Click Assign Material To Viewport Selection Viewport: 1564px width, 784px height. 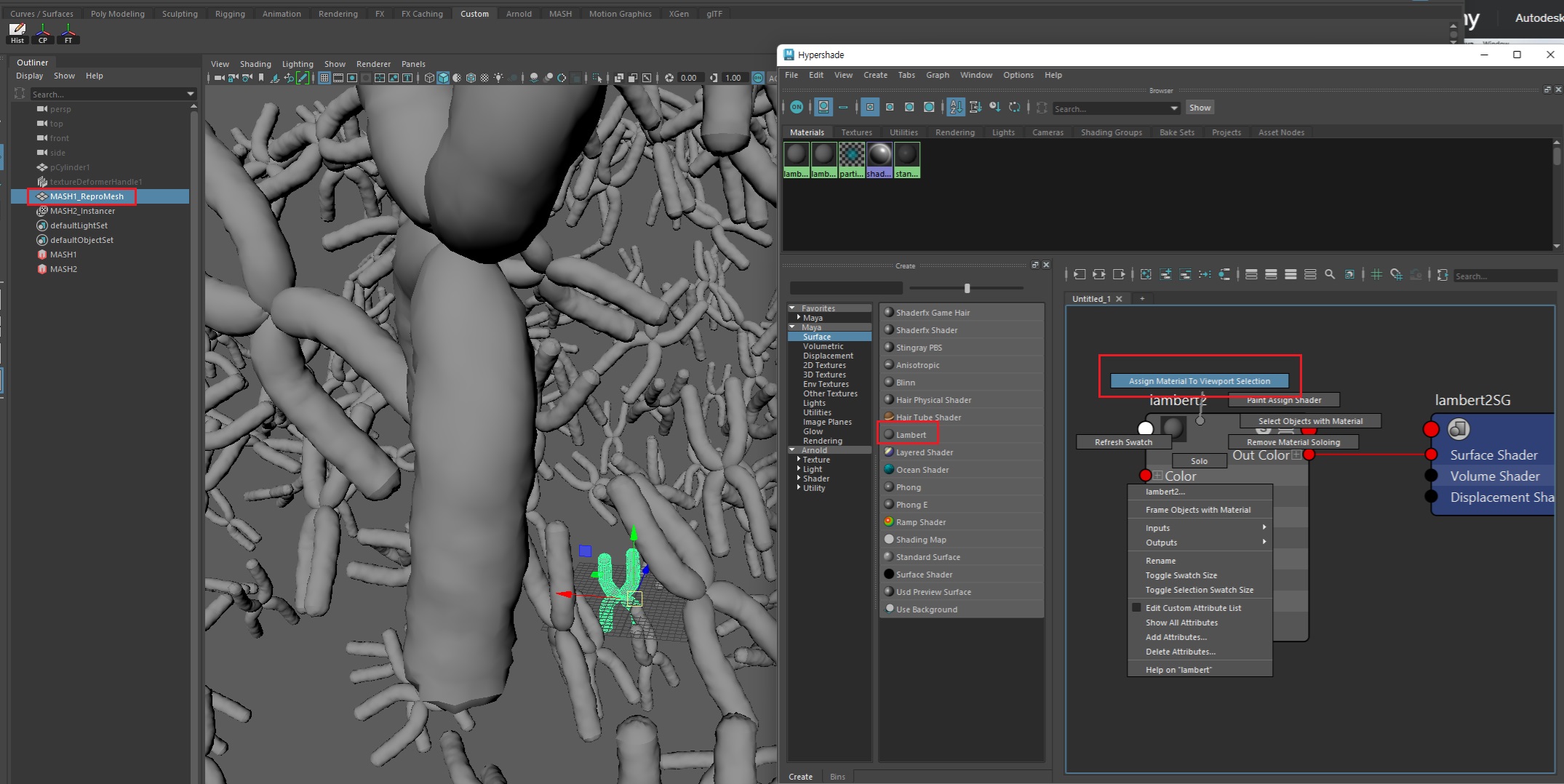[1199, 381]
